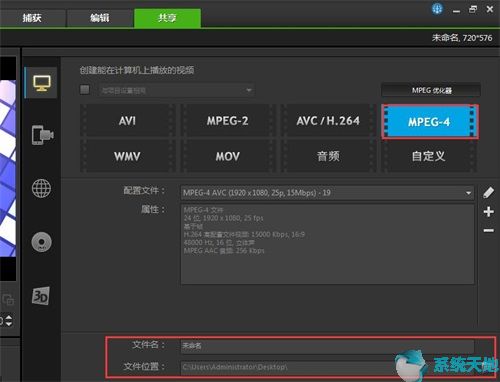500x382 pixels.
Task: Choose the MOV format button
Action: [x=228, y=156]
